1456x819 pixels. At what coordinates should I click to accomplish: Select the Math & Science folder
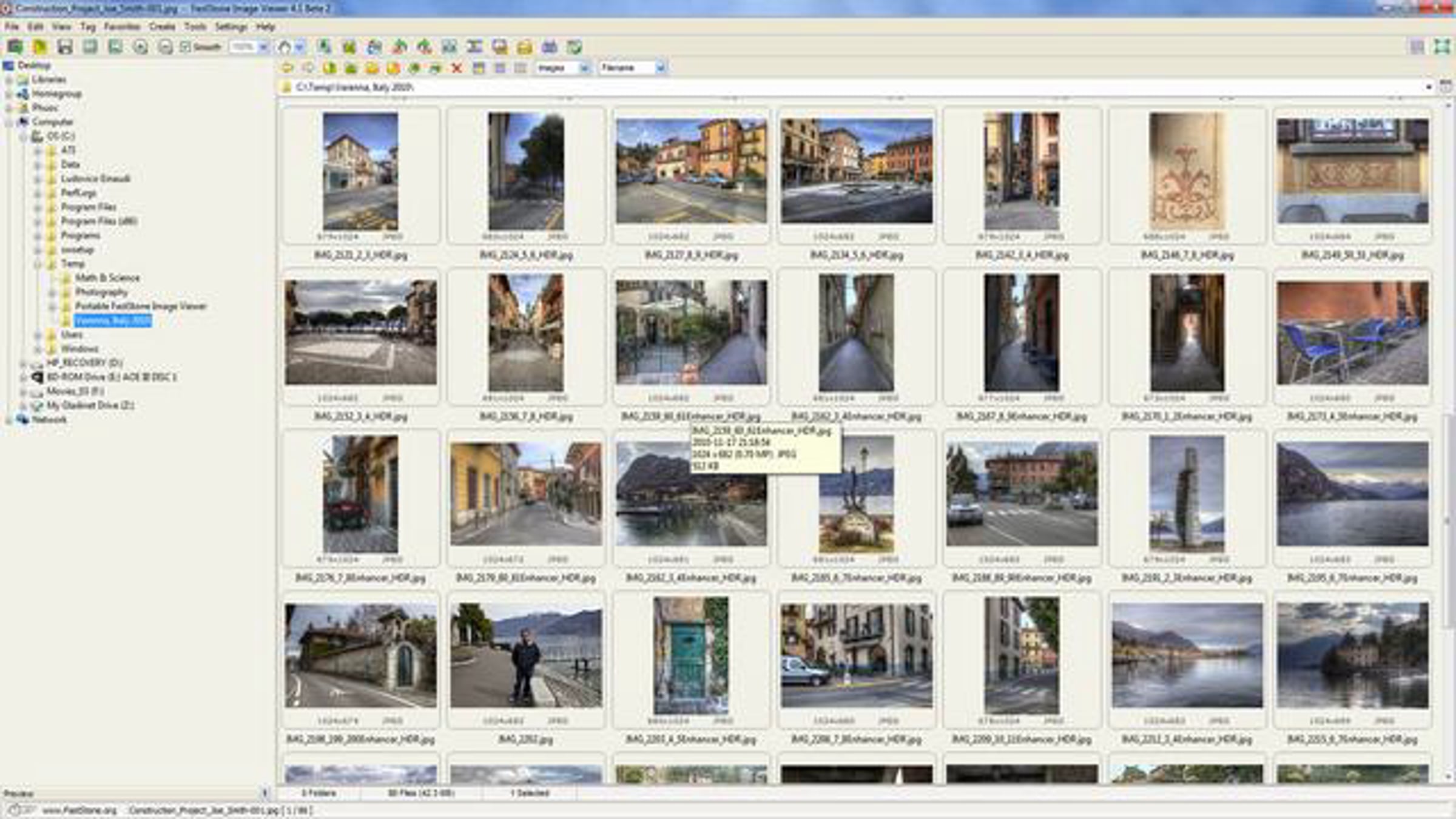[x=107, y=278]
